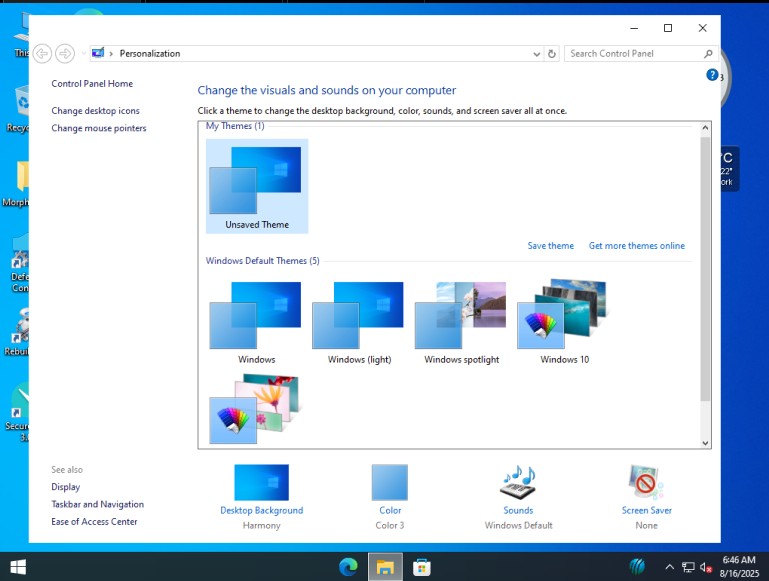Select the Windows theme
Viewport: 769px width, 581px height.
pos(256,323)
